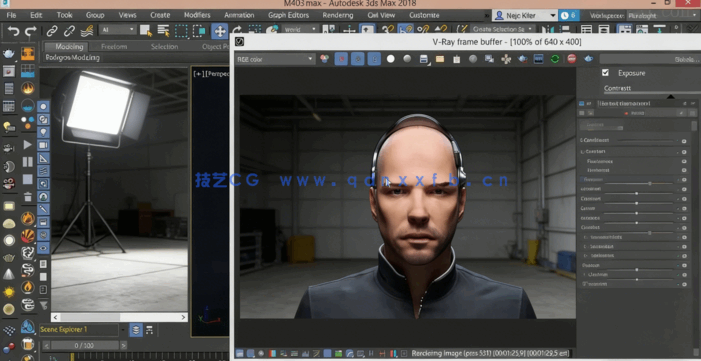The width and height of the screenshot is (701, 361).
Task: Click the Bind to Space Warp icon
Action: pyautogui.click(x=86, y=31)
